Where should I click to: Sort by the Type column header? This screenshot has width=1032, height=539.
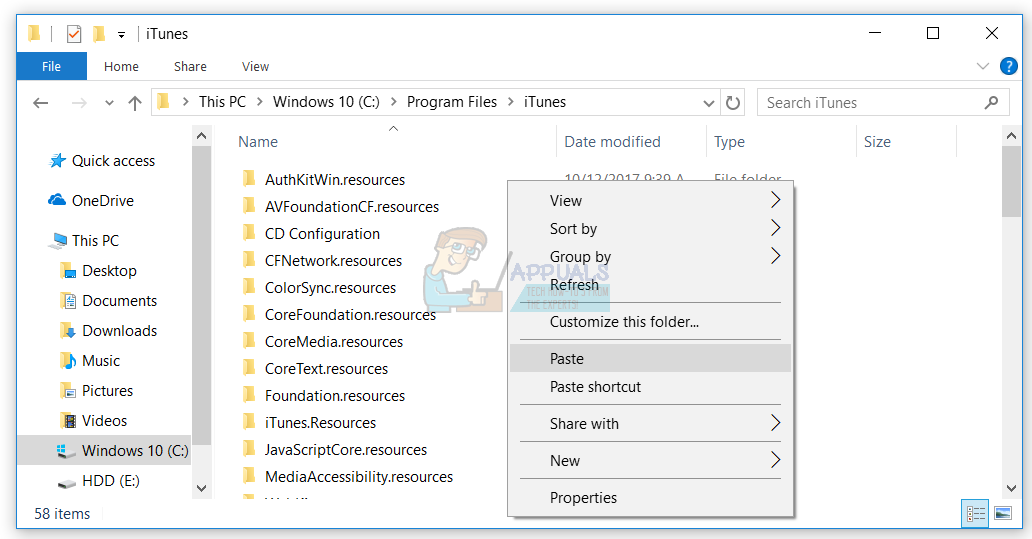(729, 141)
